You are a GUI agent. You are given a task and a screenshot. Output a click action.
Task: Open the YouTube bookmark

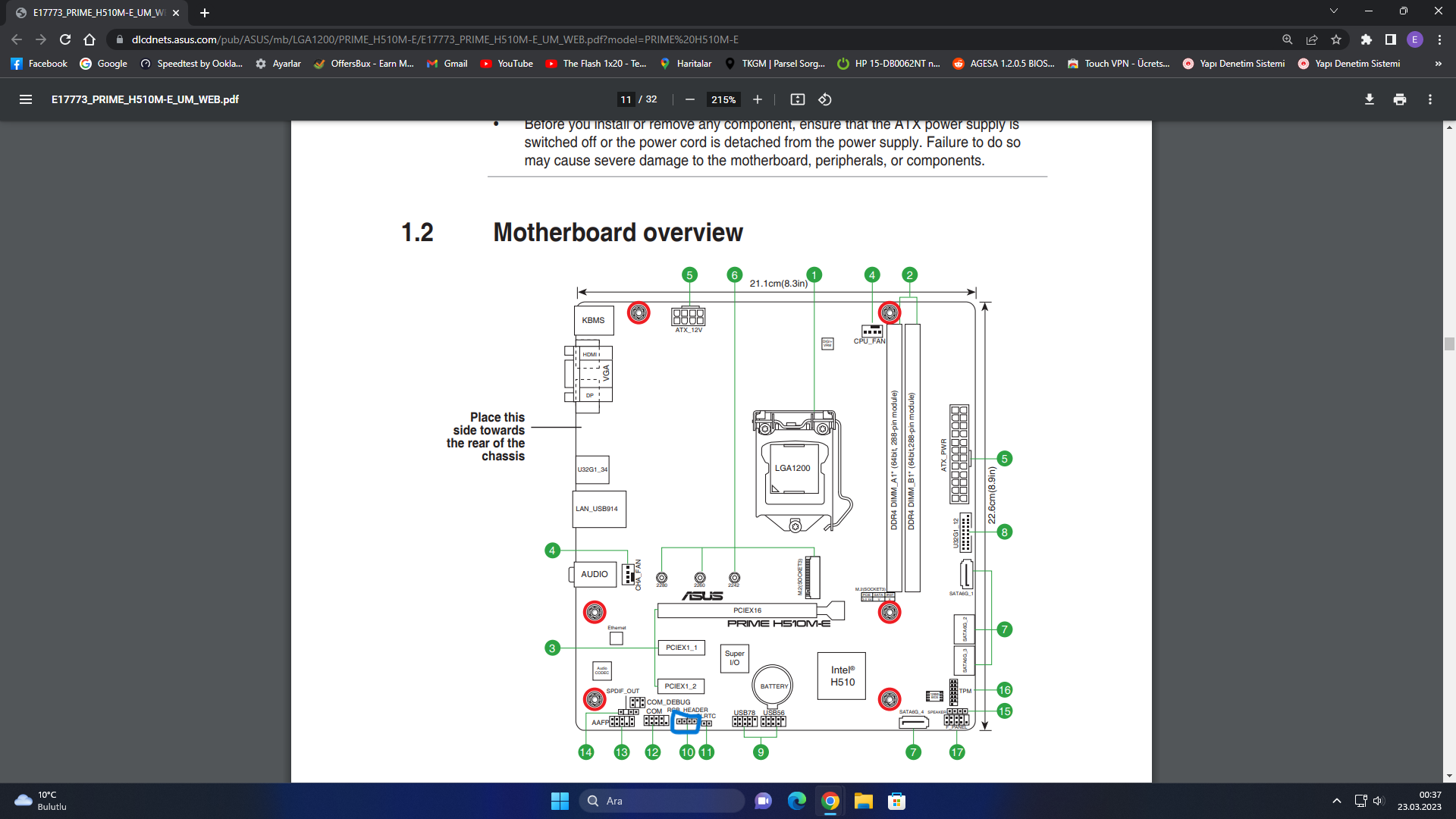coord(507,64)
